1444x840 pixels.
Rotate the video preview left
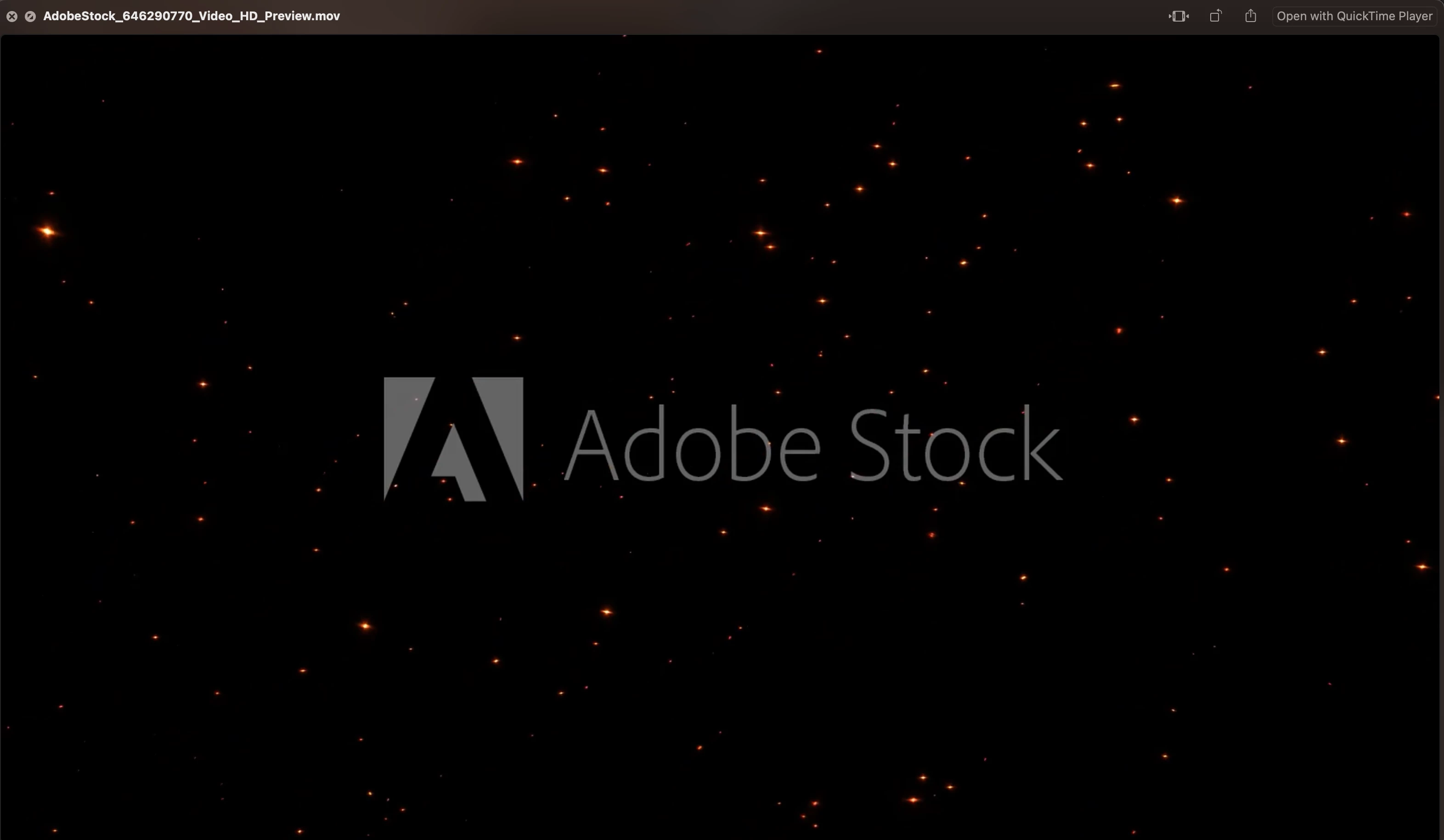pyautogui.click(x=1215, y=16)
